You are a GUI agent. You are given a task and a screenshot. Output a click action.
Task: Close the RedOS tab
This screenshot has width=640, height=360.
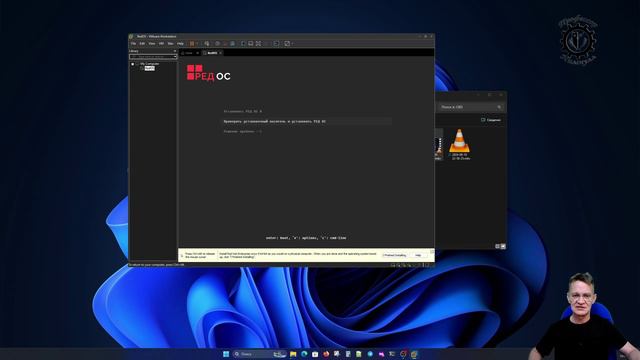tap(221, 53)
